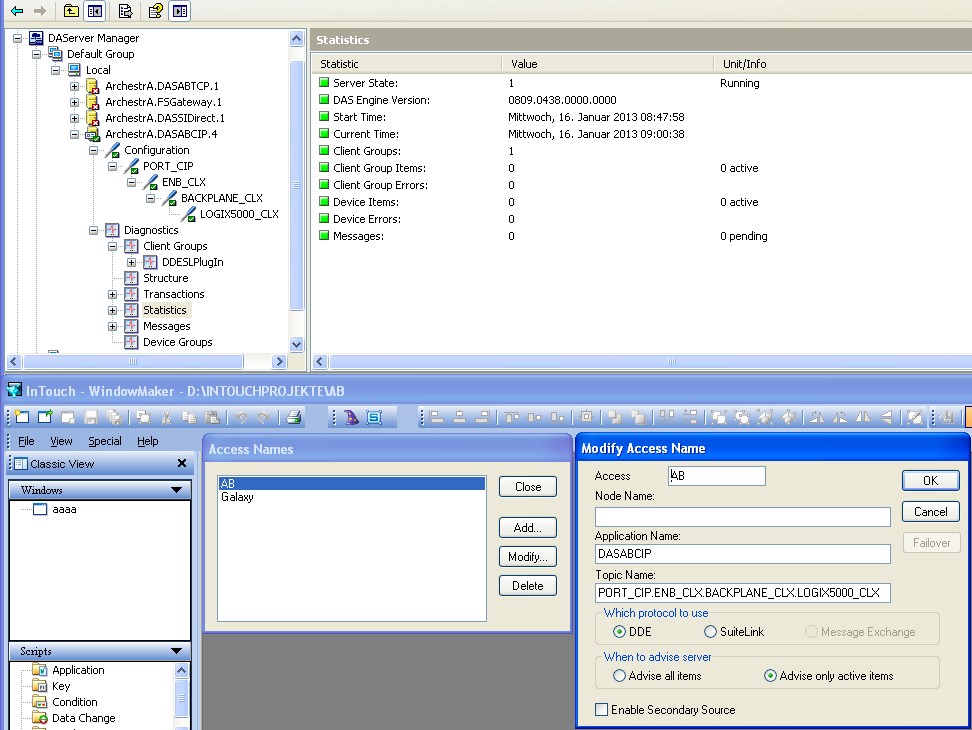Open the Special menu
Viewport: 972px width, 730px height.
tap(104, 441)
